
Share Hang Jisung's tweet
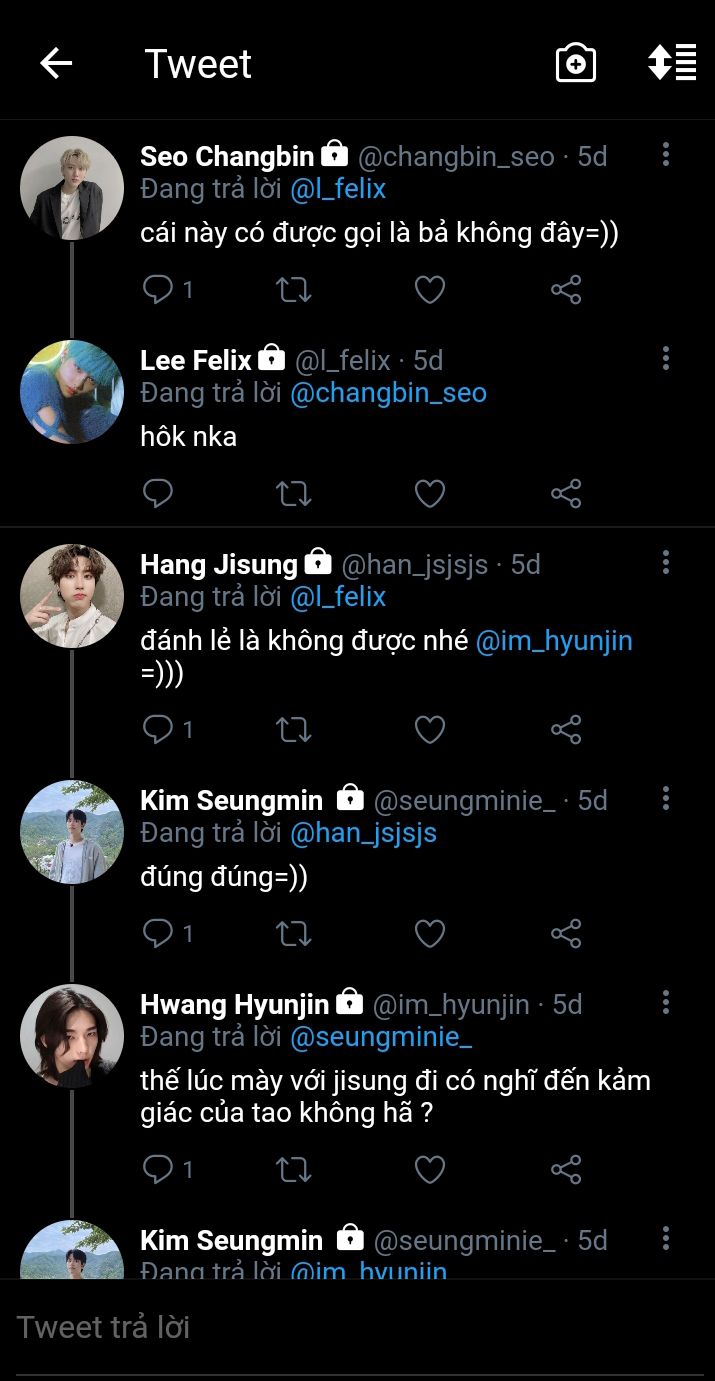tap(566, 730)
